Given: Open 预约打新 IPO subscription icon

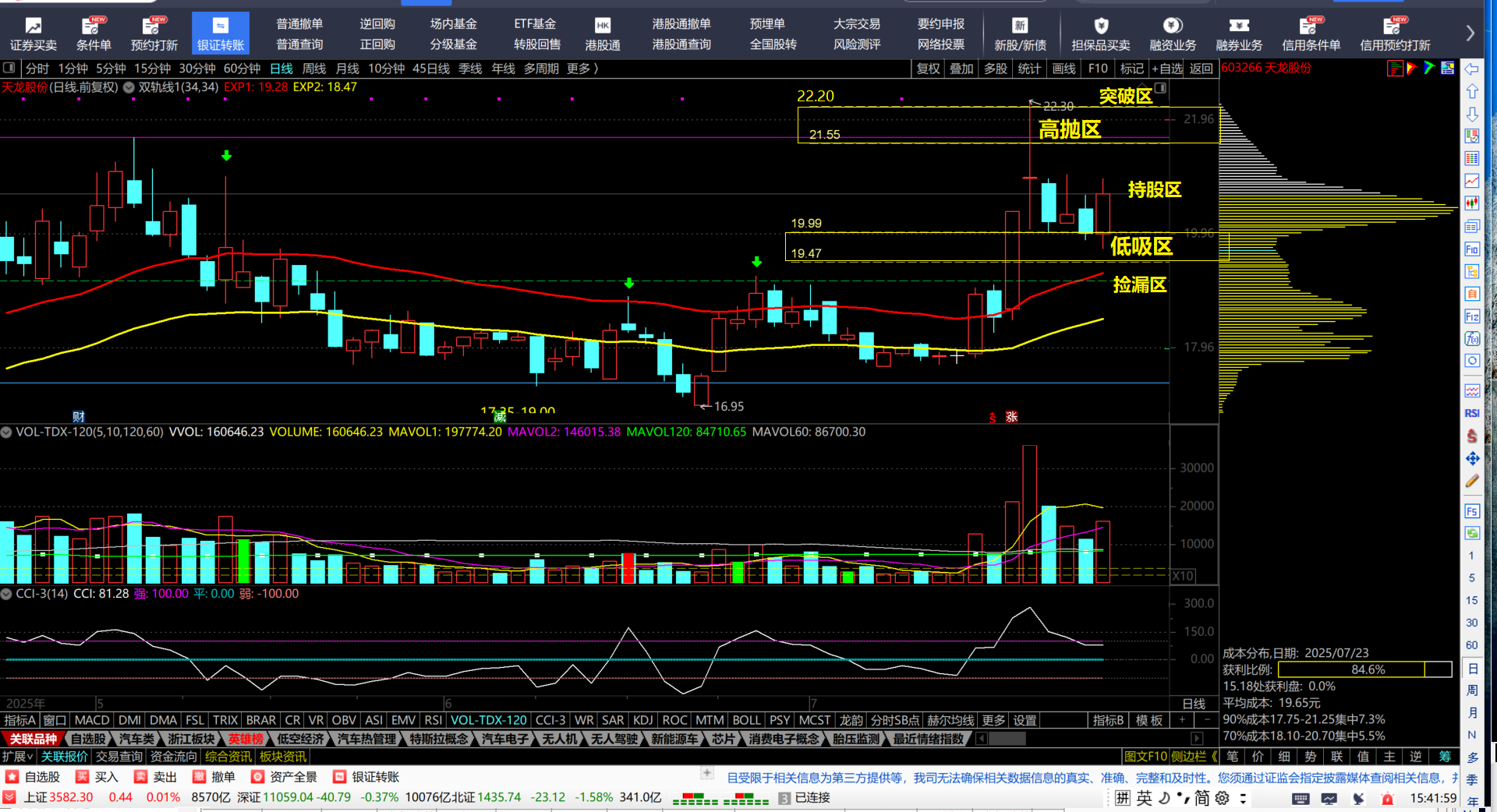Looking at the screenshot, I should coord(154,34).
